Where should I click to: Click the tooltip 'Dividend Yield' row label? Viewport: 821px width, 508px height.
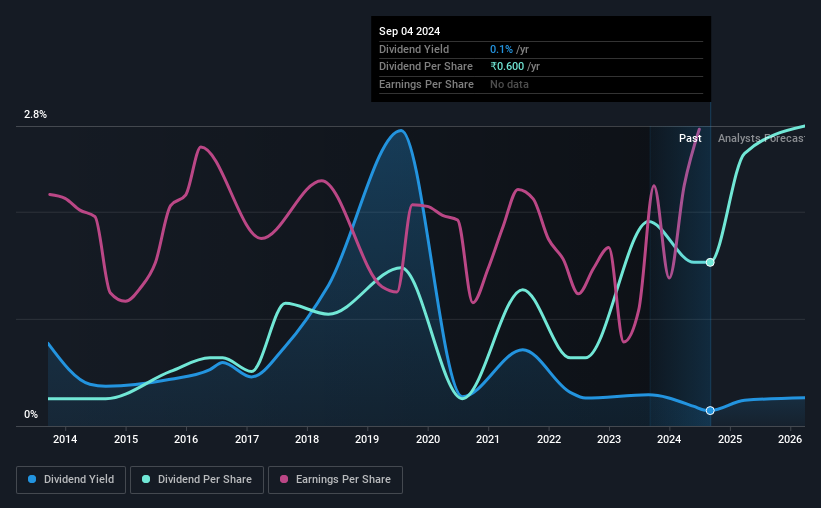click(414, 49)
